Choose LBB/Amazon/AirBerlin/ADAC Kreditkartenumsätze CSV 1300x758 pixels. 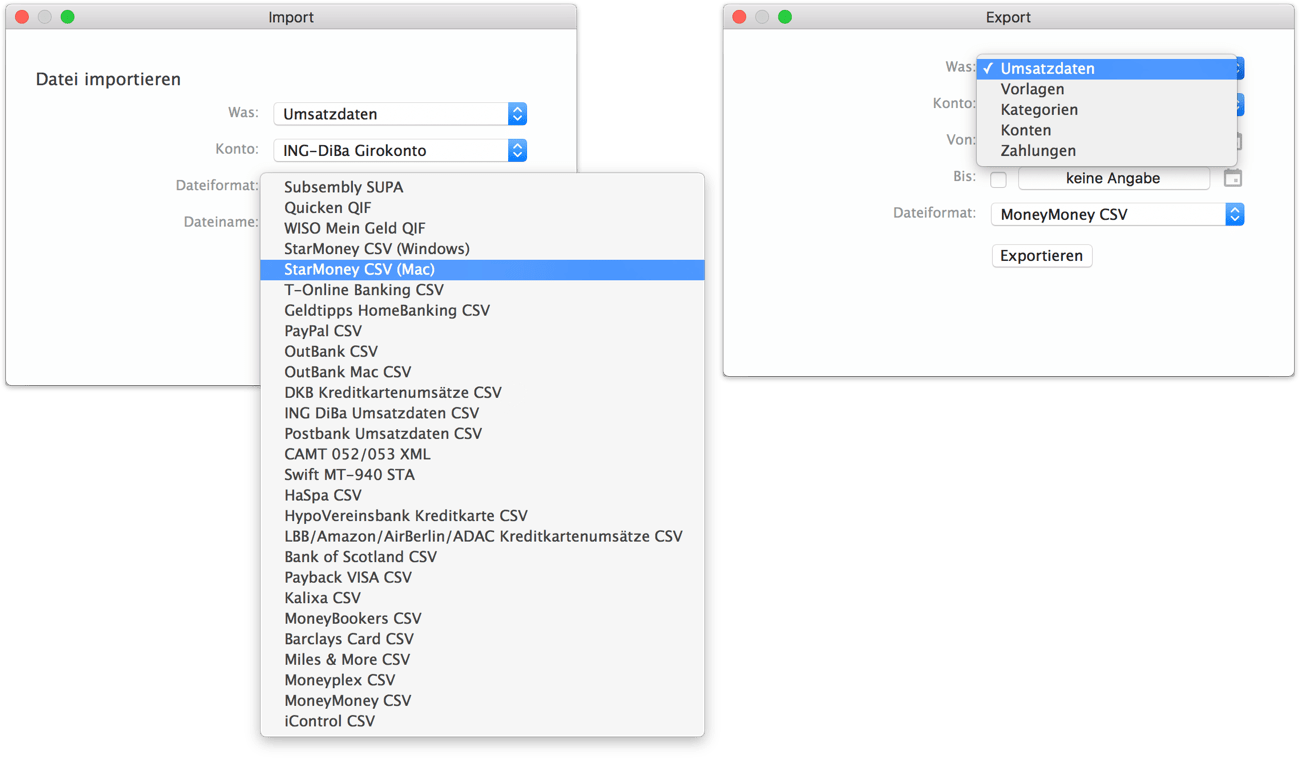coord(482,536)
